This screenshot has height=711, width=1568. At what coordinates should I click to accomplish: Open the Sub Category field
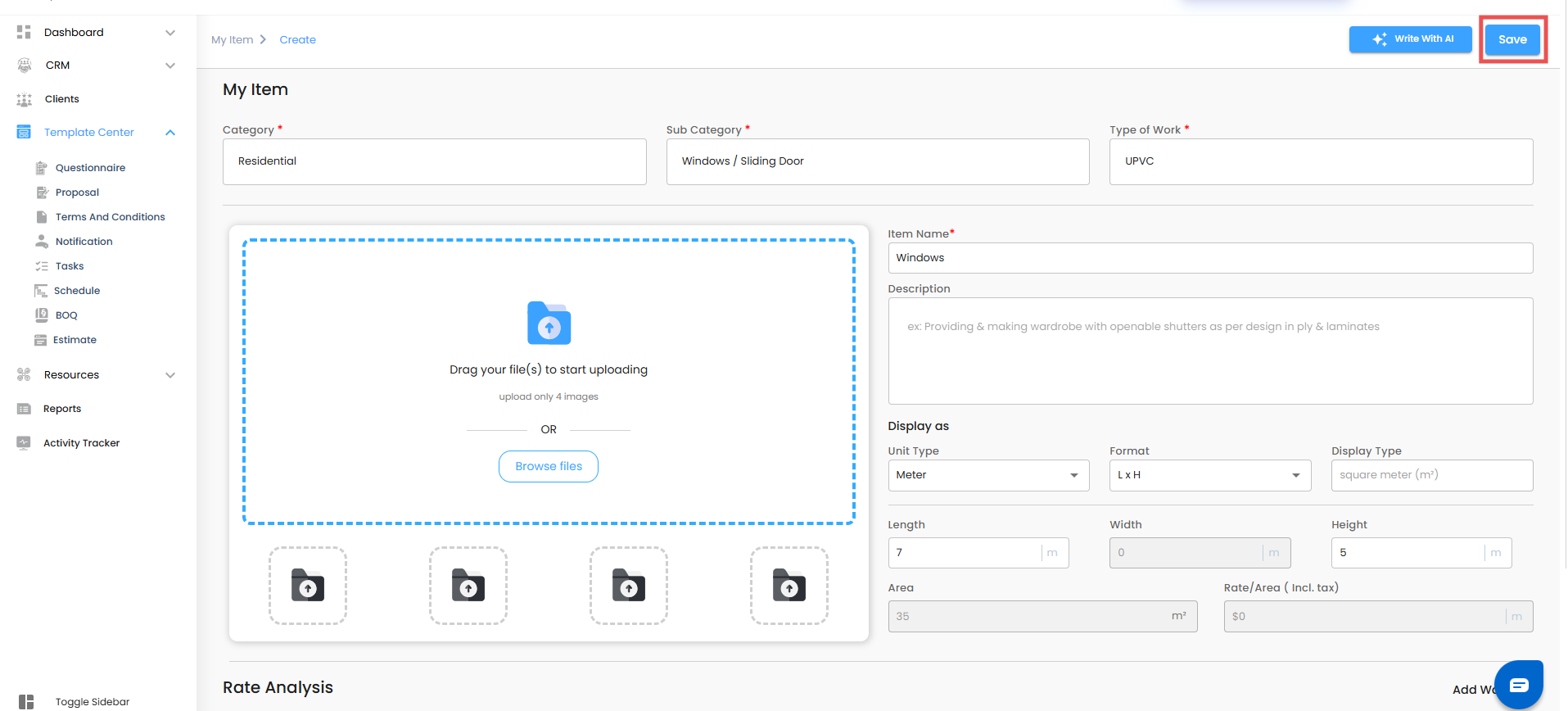coord(878,161)
